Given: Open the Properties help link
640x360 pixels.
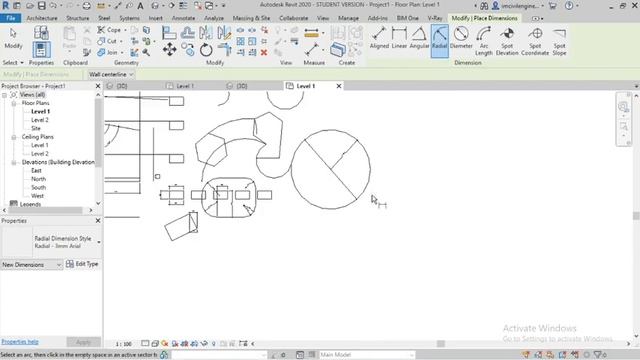Looking at the screenshot, I should 20,342.
